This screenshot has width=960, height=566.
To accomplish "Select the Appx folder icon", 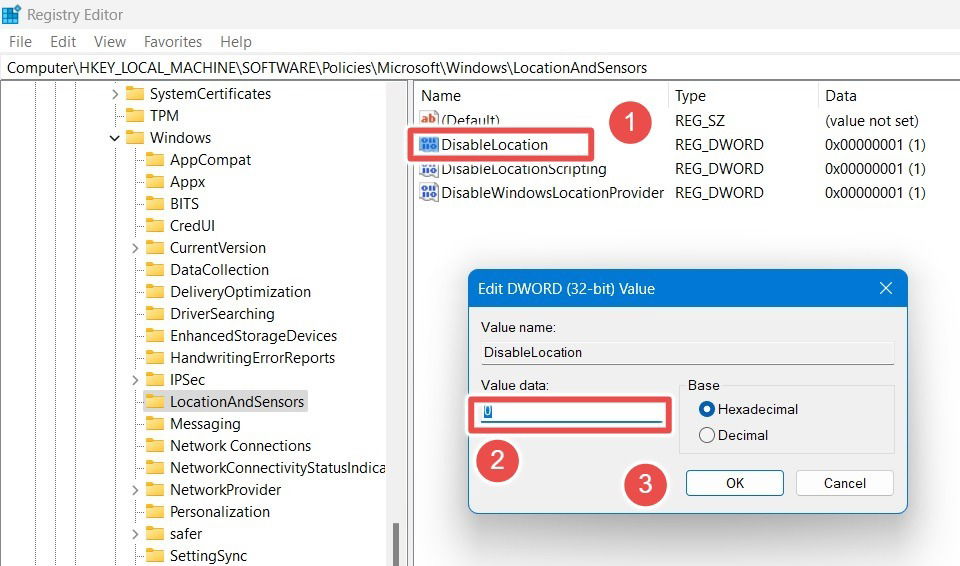I will (x=155, y=182).
